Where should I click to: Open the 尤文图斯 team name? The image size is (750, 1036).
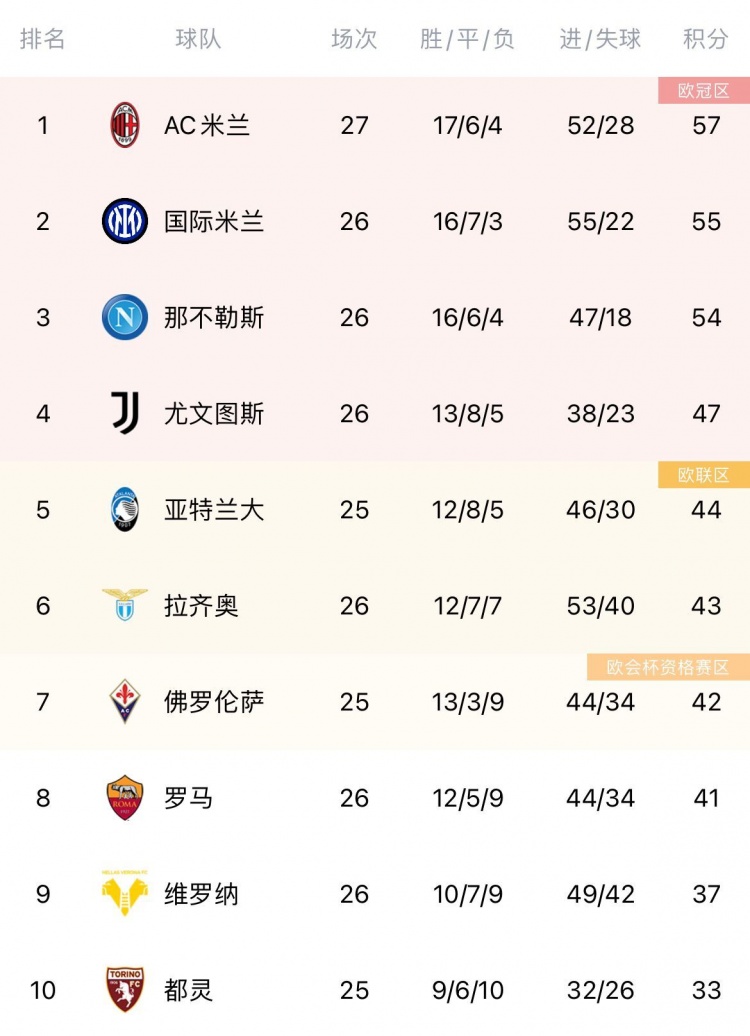214,414
